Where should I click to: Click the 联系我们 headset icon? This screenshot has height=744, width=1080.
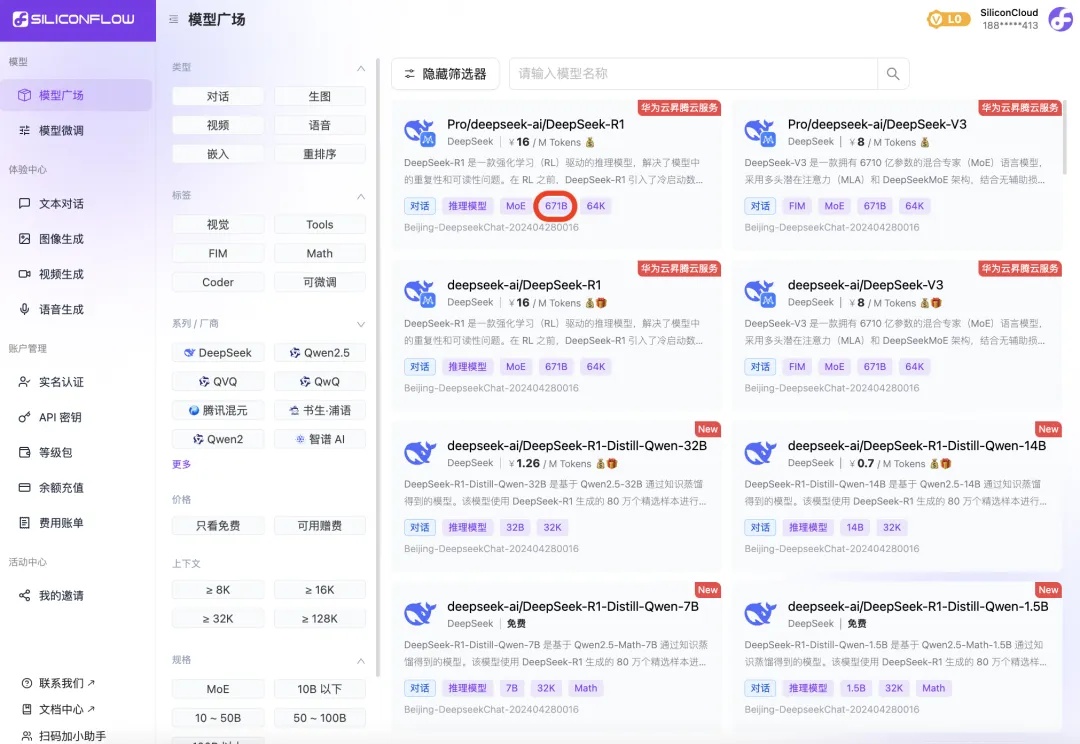tap(27, 683)
